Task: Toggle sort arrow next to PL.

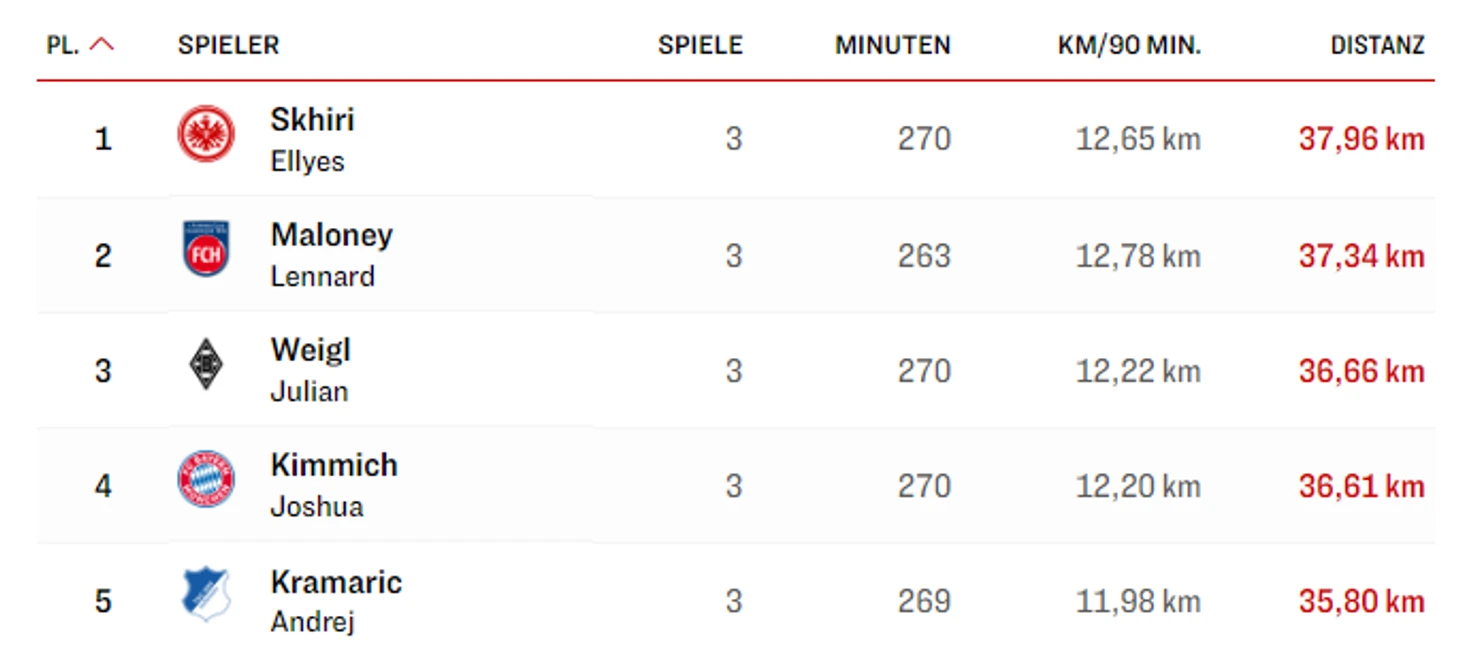Action: pos(102,45)
